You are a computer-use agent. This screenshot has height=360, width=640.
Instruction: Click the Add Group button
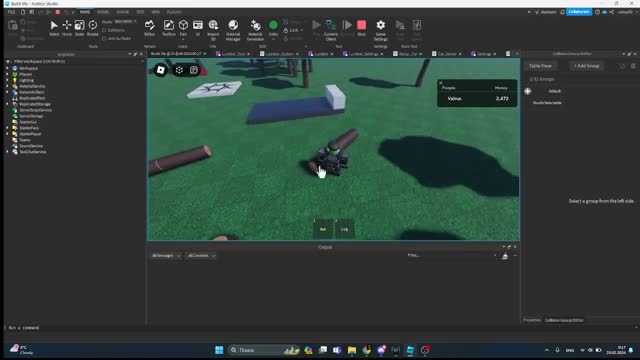click(x=586, y=66)
